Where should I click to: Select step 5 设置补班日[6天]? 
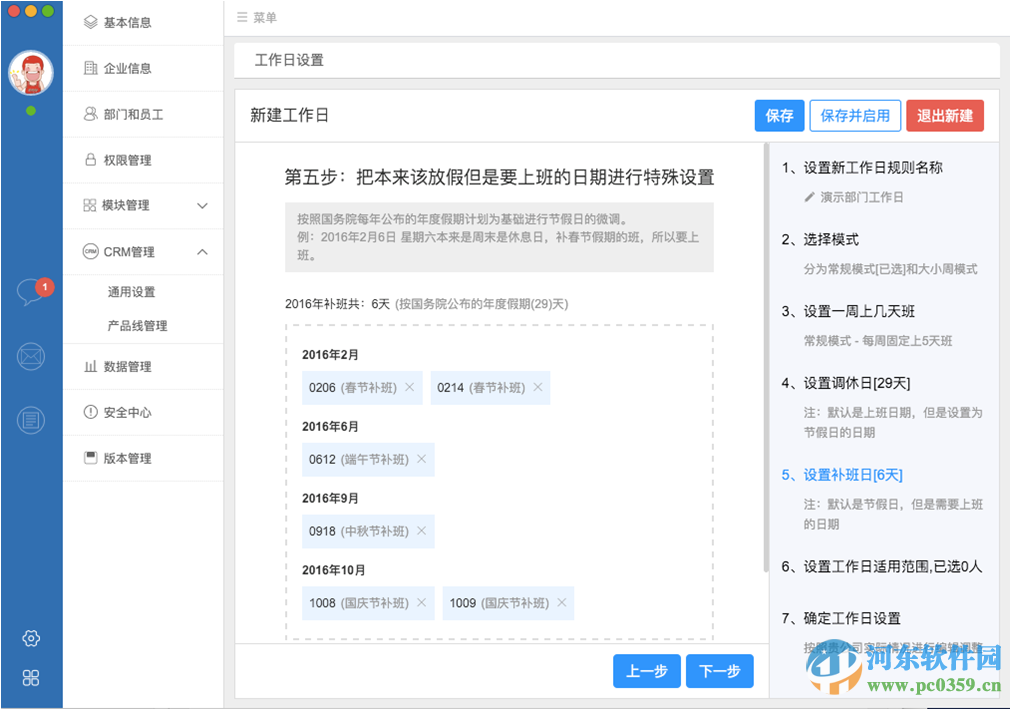[x=841, y=475]
